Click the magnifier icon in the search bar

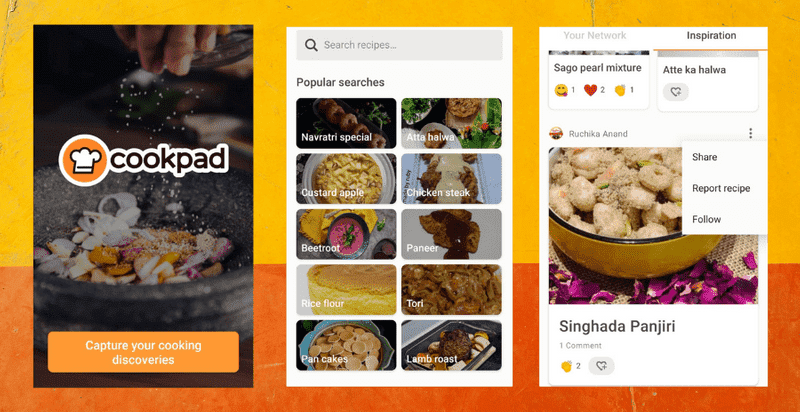tap(311, 45)
